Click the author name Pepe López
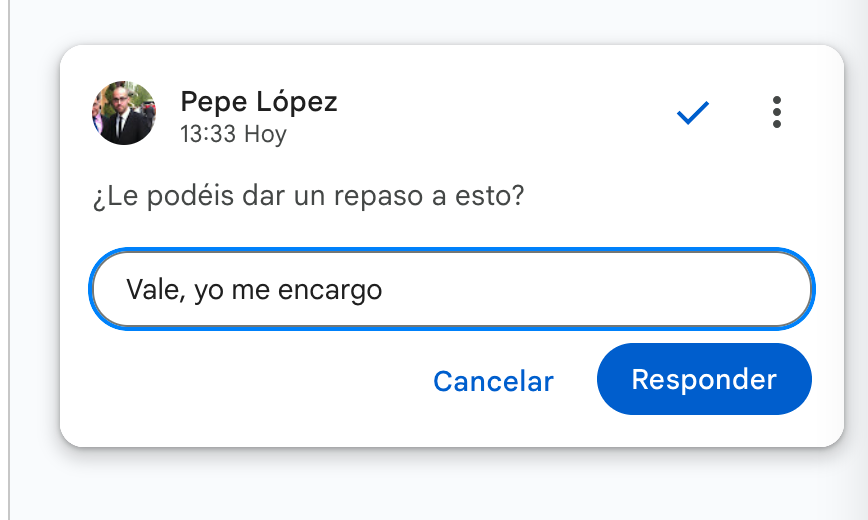868x520 pixels. point(258,102)
